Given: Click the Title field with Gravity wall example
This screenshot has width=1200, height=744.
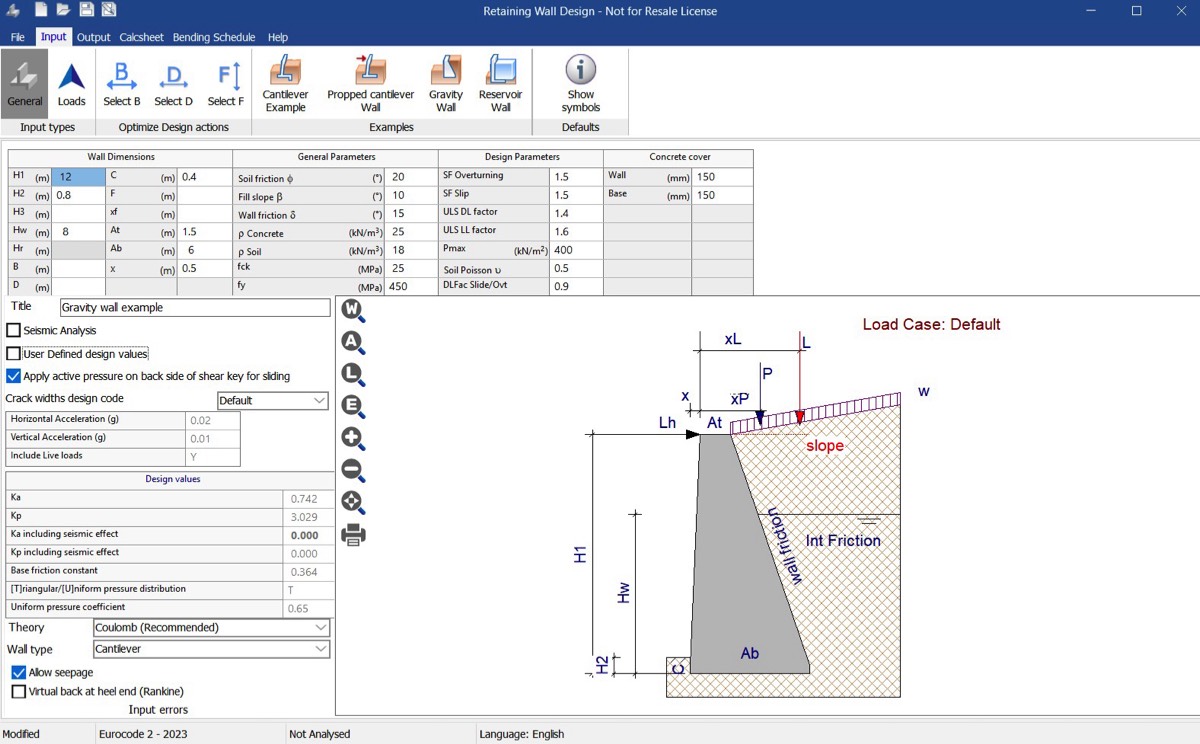Looking at the screenshot, I should coord(194,308).
